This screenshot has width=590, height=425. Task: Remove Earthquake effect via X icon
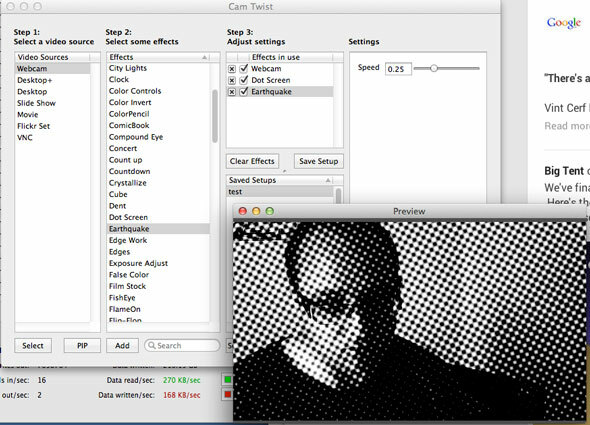click(x=232, y=92)
